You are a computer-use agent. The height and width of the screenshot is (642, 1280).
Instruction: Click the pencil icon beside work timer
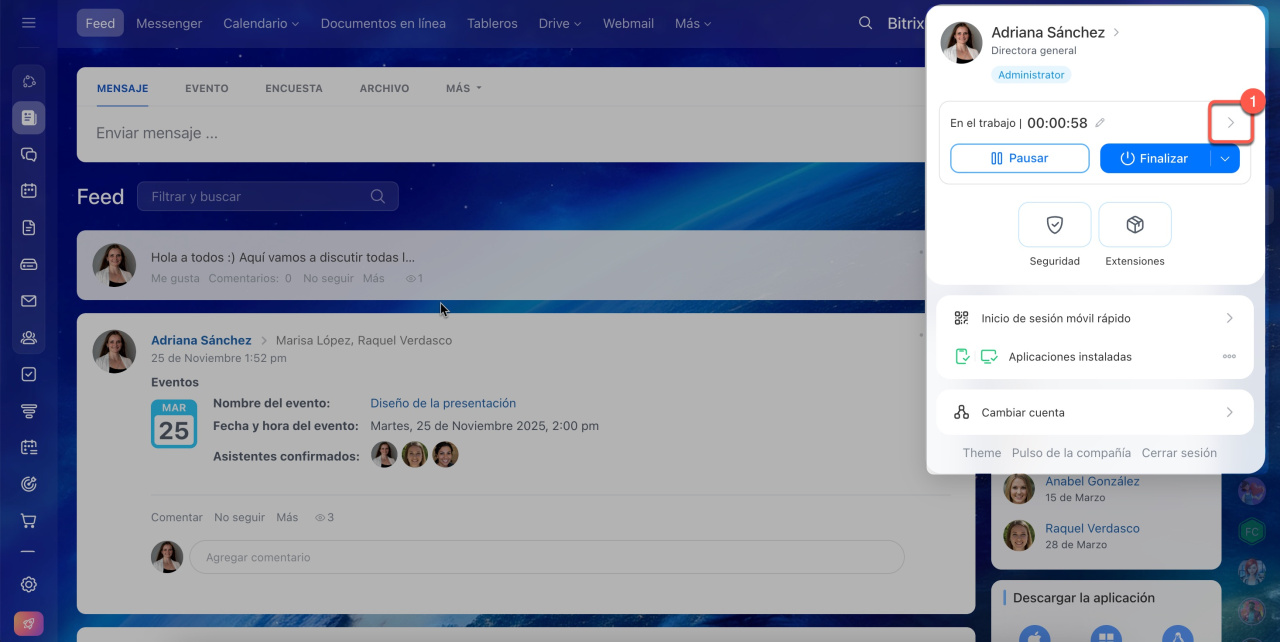pyautogui.click(x=1100, y=123)
